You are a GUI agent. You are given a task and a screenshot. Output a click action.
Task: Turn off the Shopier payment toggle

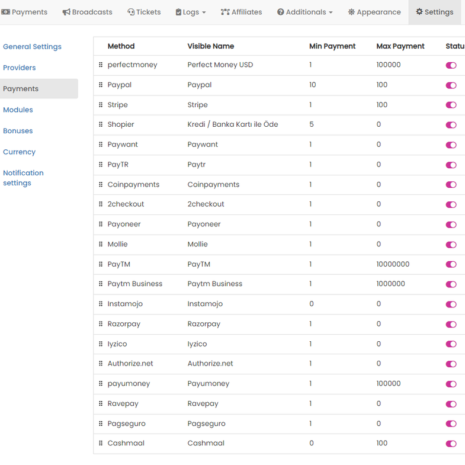pyautogui.click(x=451, y=125)
